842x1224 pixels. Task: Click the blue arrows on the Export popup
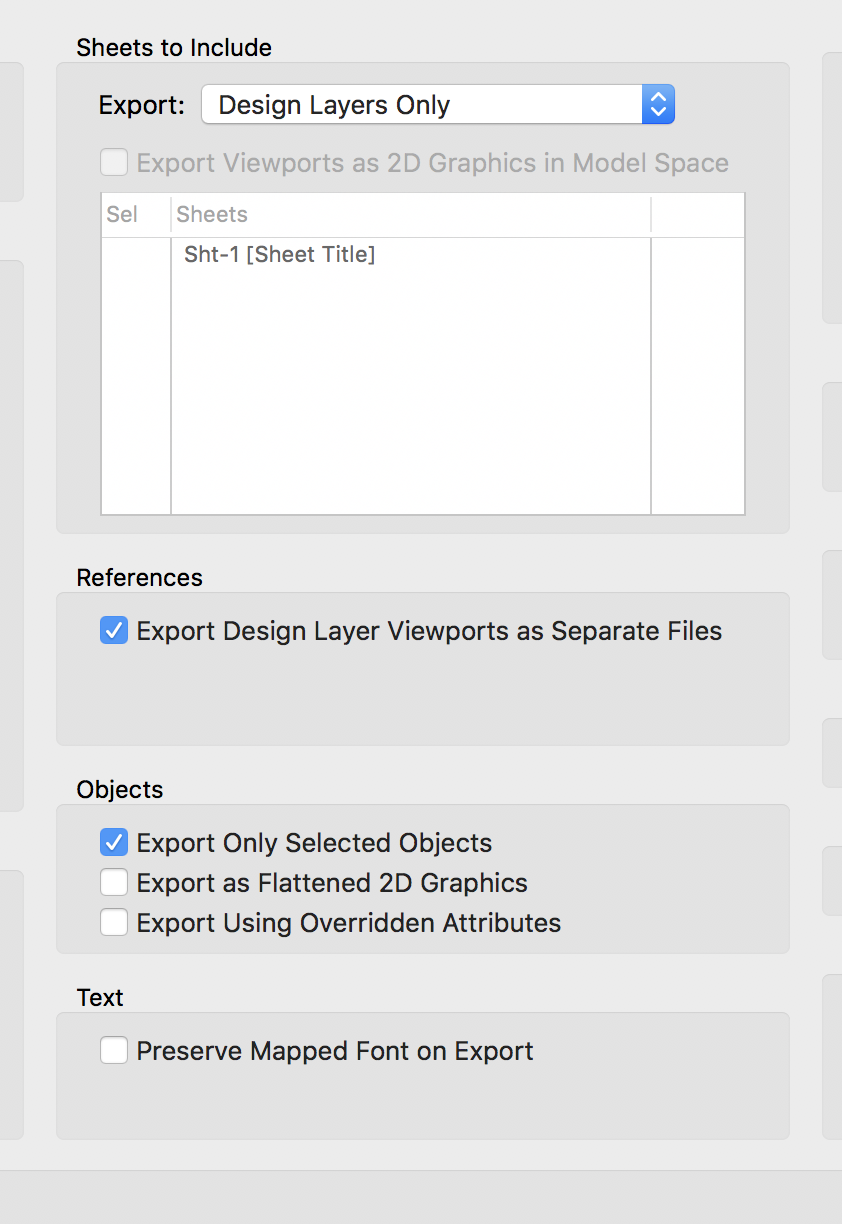[657, 105]
